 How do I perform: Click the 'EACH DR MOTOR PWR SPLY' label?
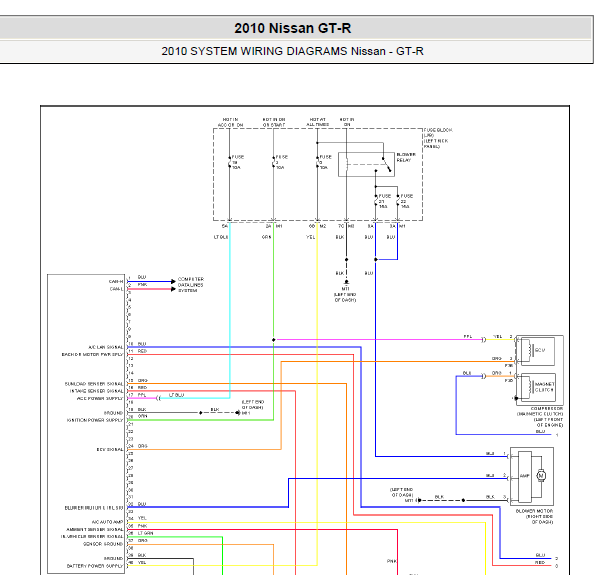[92, 355]
